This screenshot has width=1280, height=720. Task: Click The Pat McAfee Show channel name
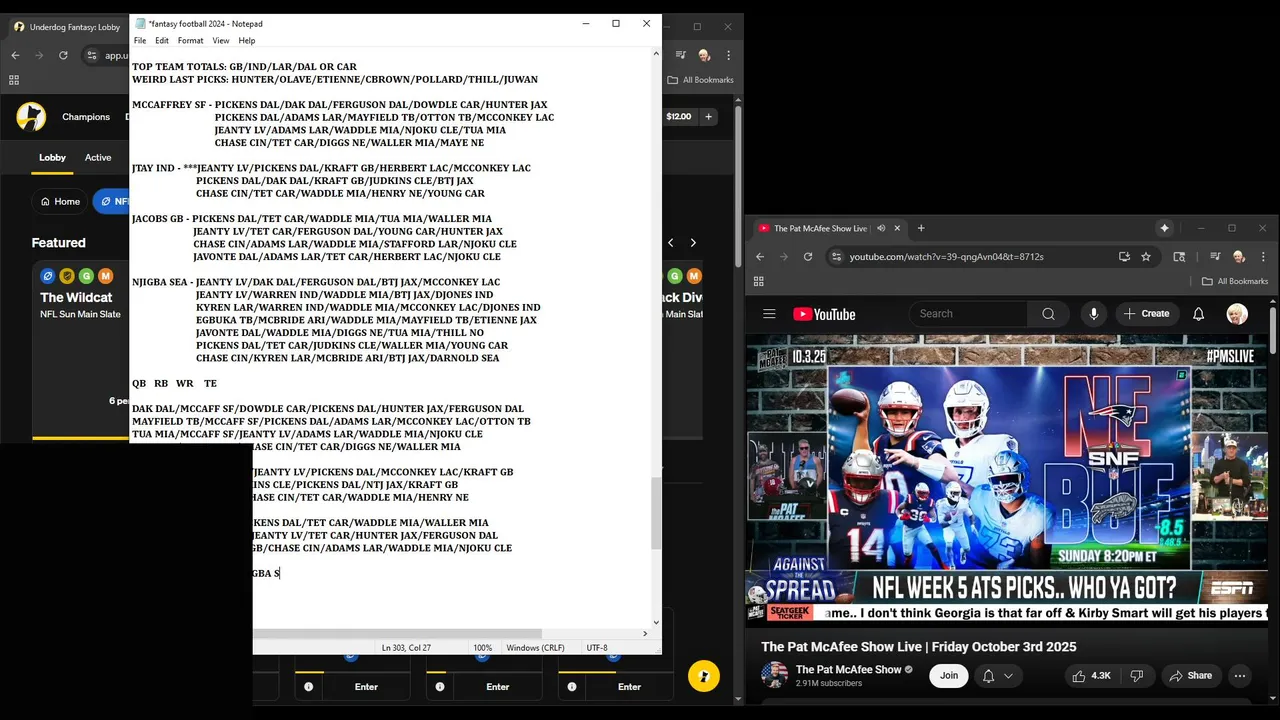[x=848, y=669]
